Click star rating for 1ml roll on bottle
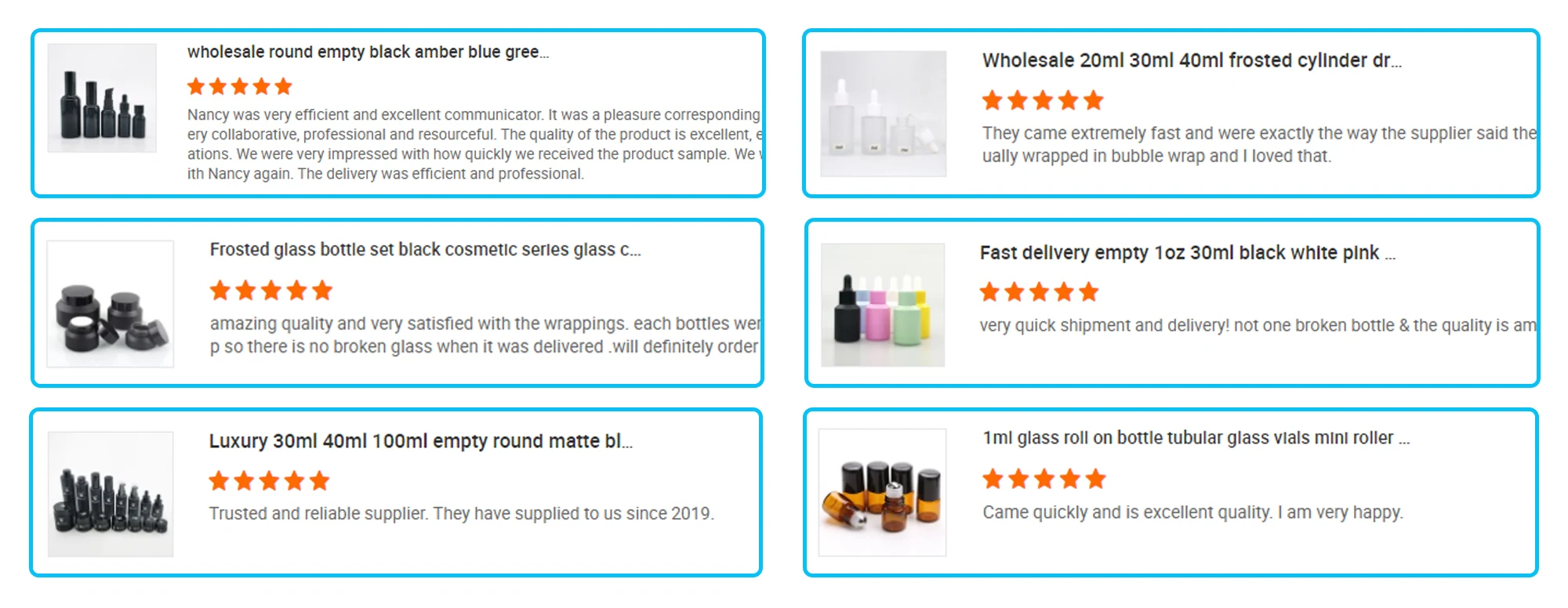This screenshot has height=608, width=1568. tap(1044, 479)
